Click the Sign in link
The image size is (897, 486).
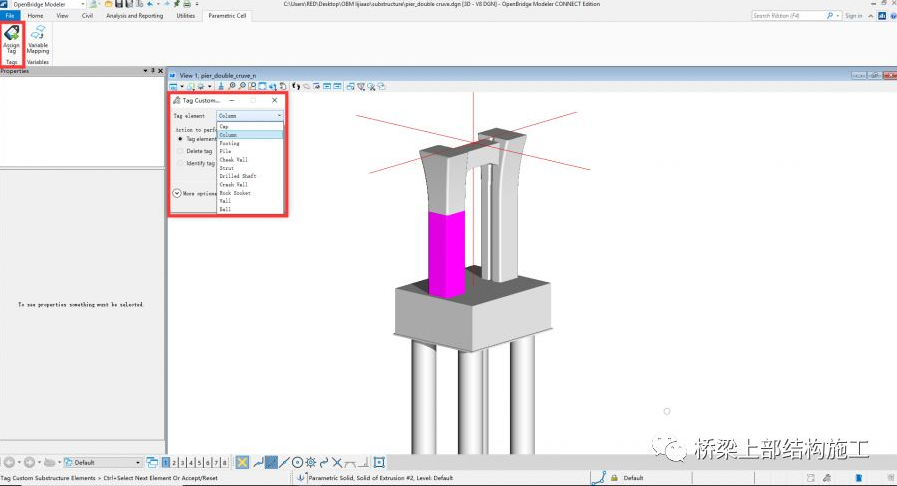point(854,16)
